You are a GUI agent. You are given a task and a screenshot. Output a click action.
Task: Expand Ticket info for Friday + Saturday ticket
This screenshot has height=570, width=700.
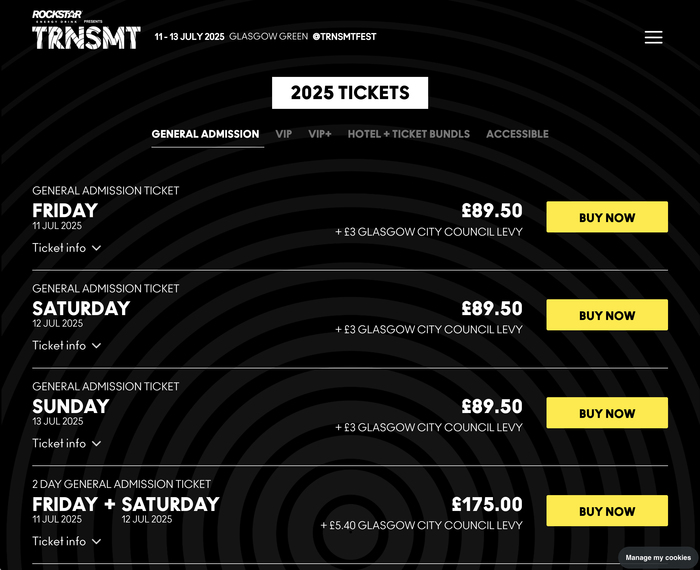click(66, 542)
